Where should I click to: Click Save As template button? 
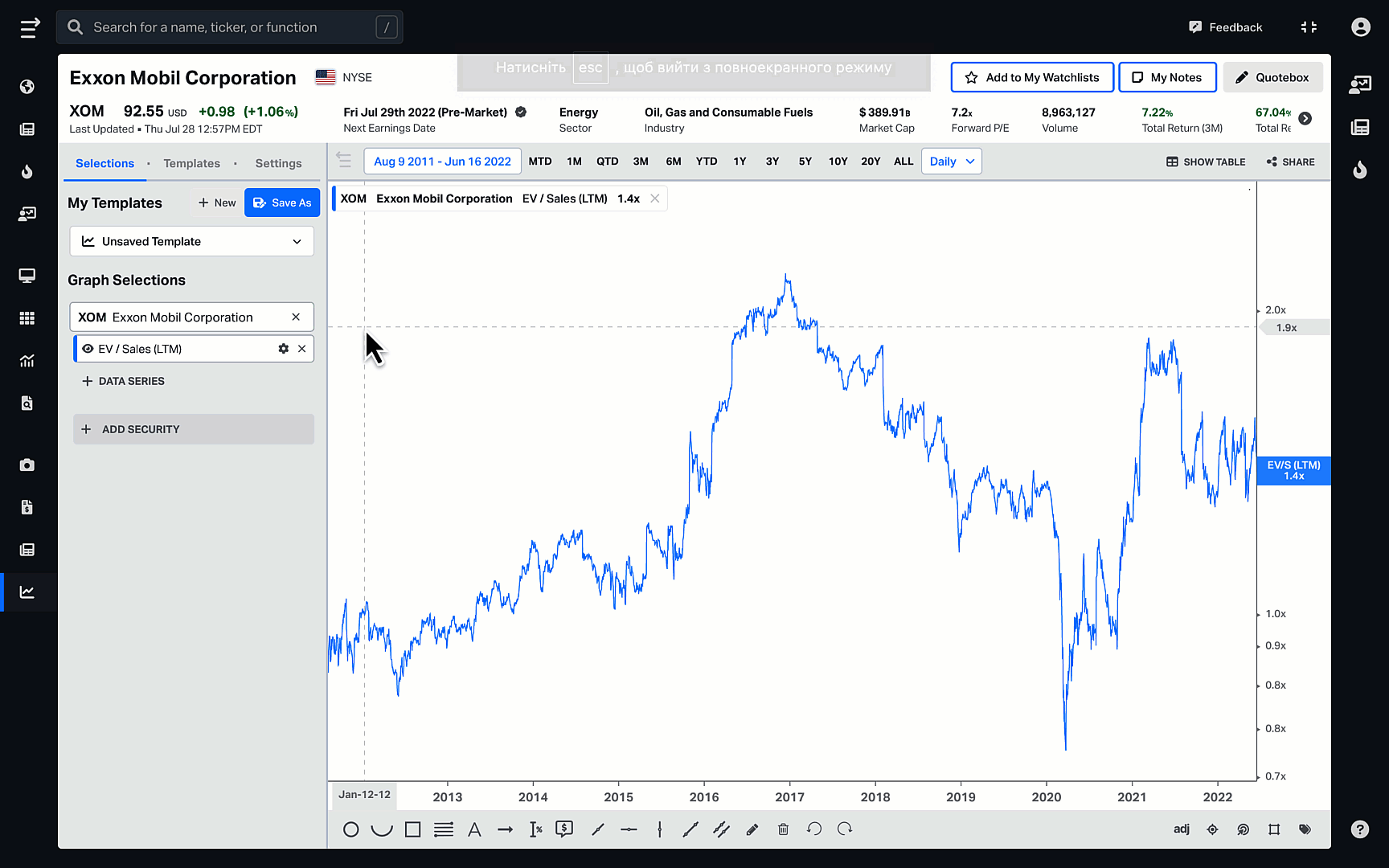(x=282, y=203)
